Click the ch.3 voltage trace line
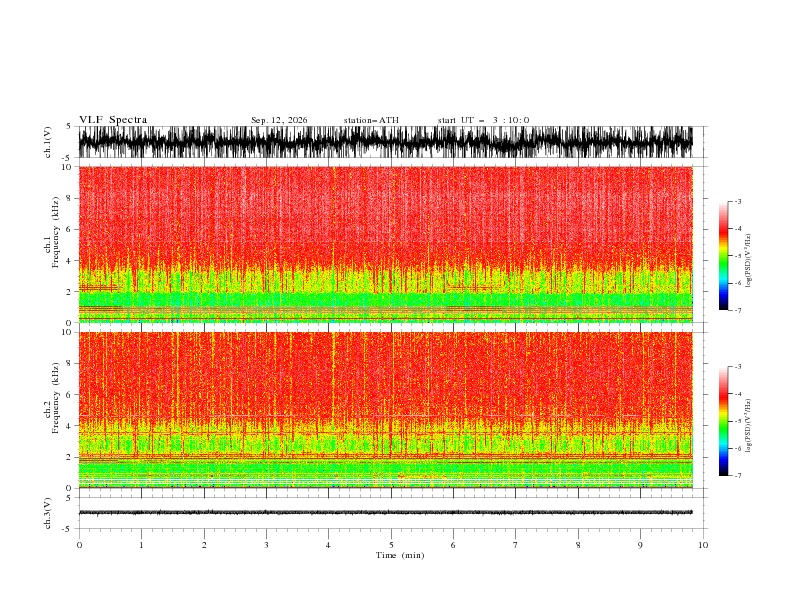Screen dimensions: 792x612 click(386, 513)
